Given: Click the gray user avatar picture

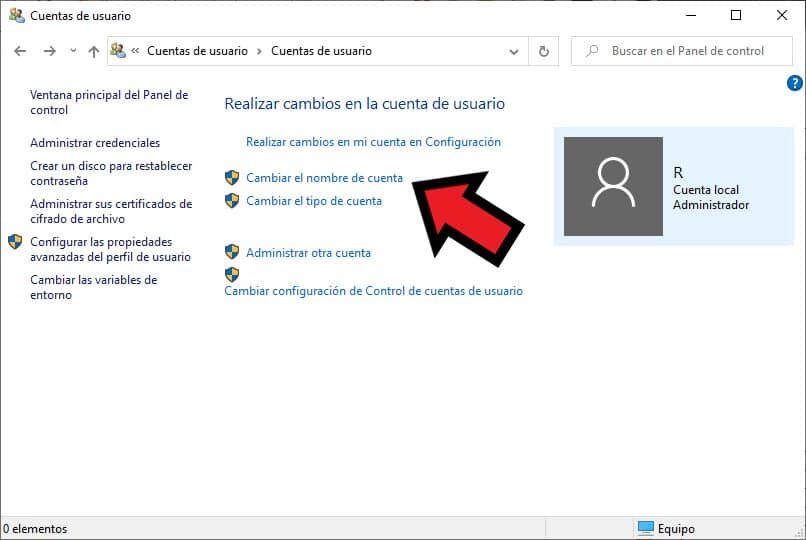Looking at the screenshot, I should coord(613,187).
